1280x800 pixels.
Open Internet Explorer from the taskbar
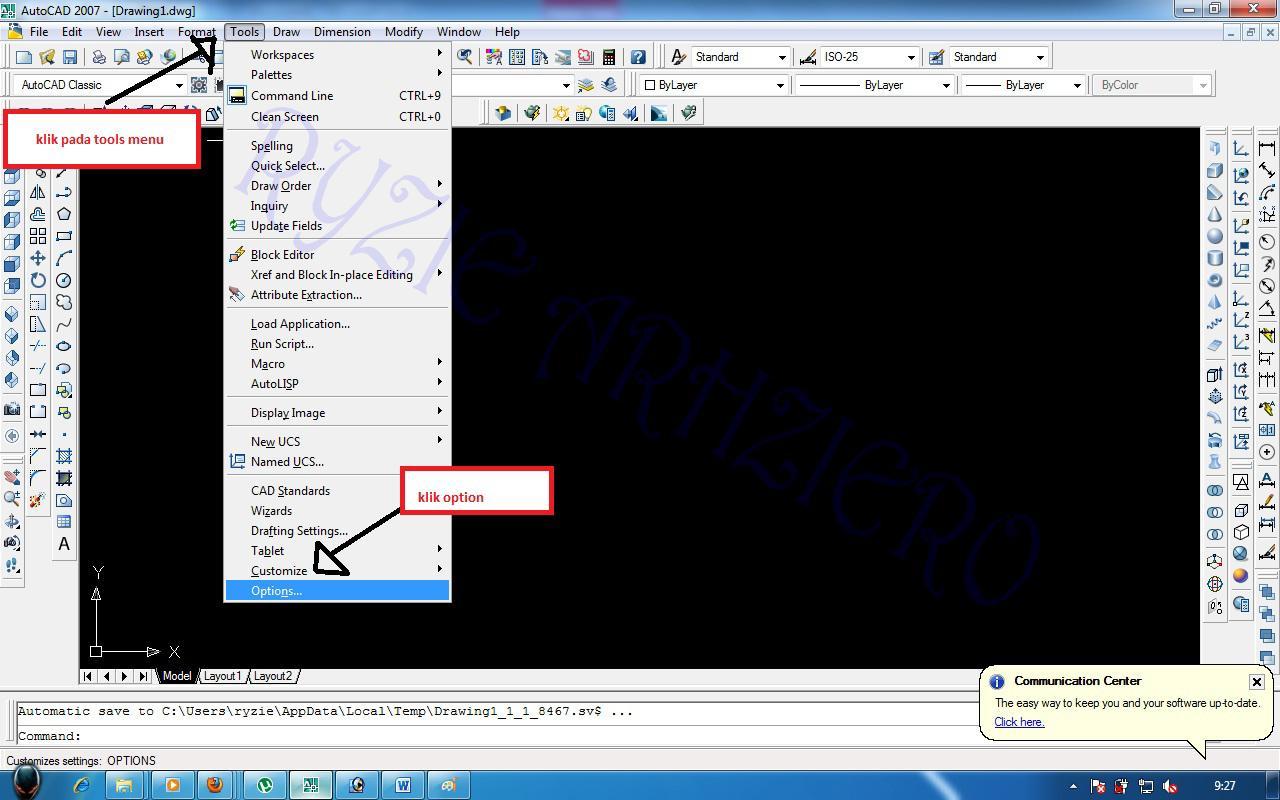pos(81,785)
